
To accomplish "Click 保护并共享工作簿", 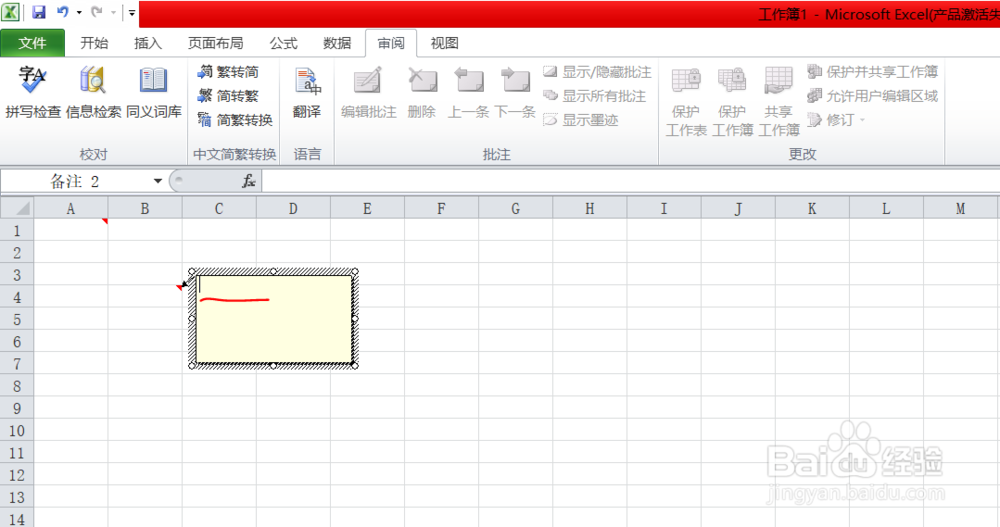I will click(872, 71).
